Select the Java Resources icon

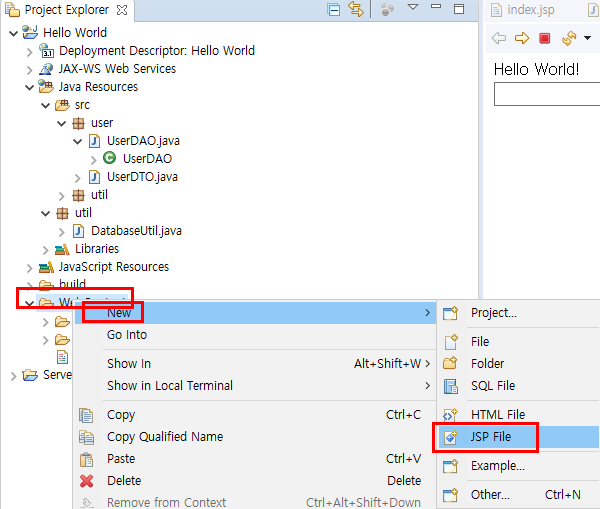[x=46, y=86]
